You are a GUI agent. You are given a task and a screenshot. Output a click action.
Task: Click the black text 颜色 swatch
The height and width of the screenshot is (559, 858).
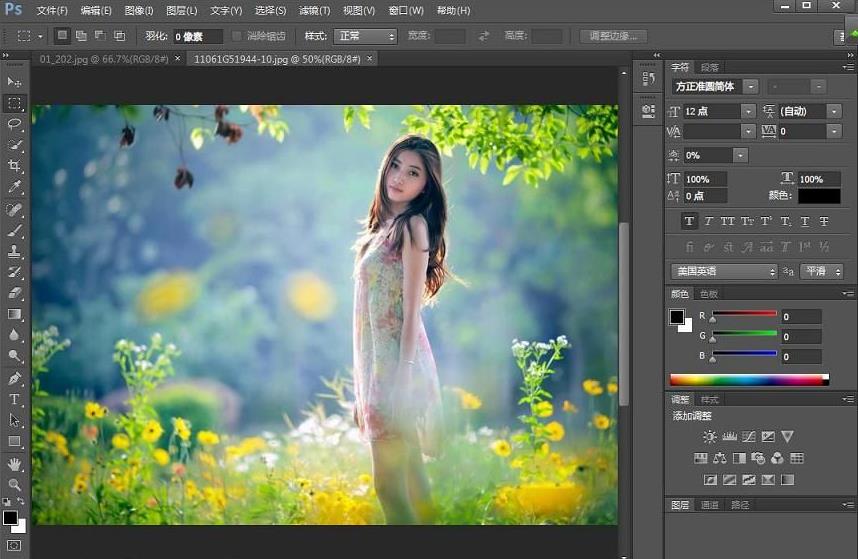pos(819,196)
